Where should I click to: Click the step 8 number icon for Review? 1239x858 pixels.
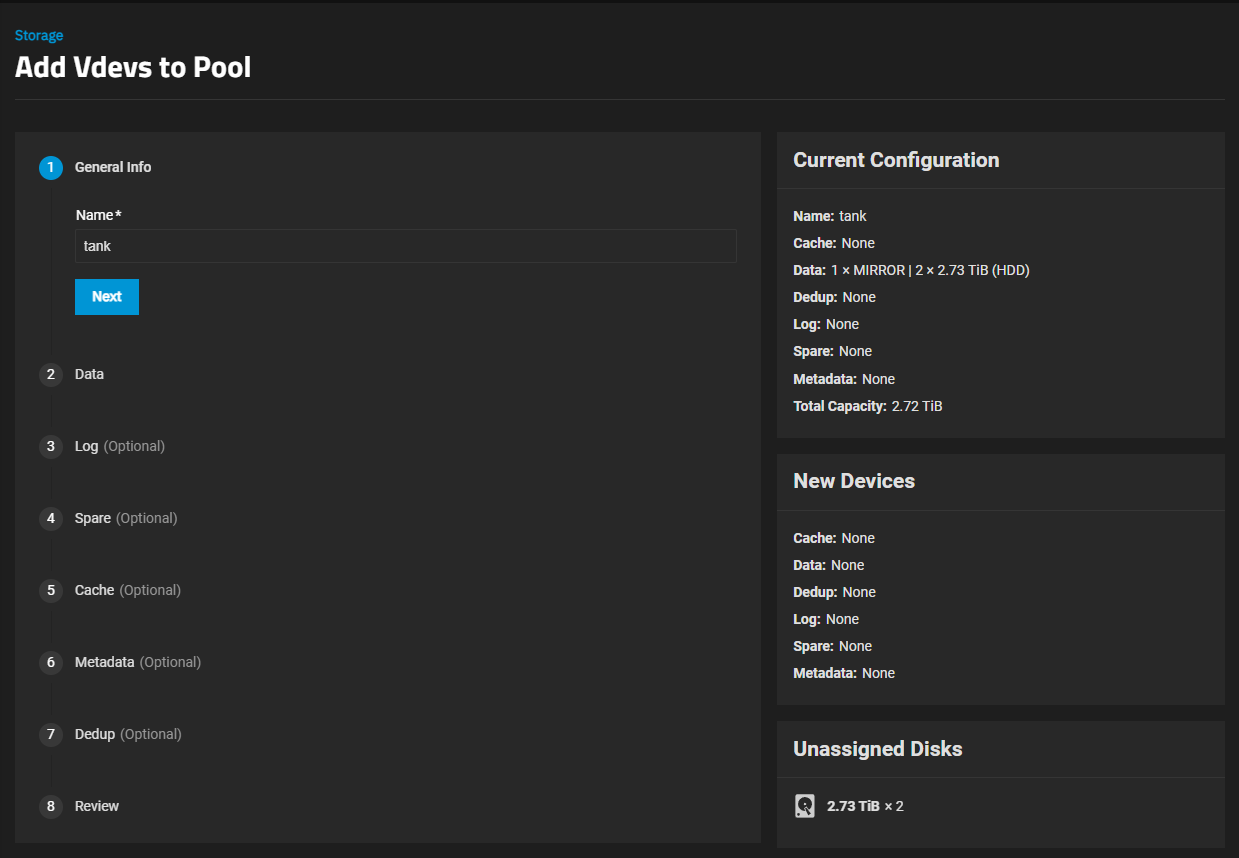click(x=51, y=806)
